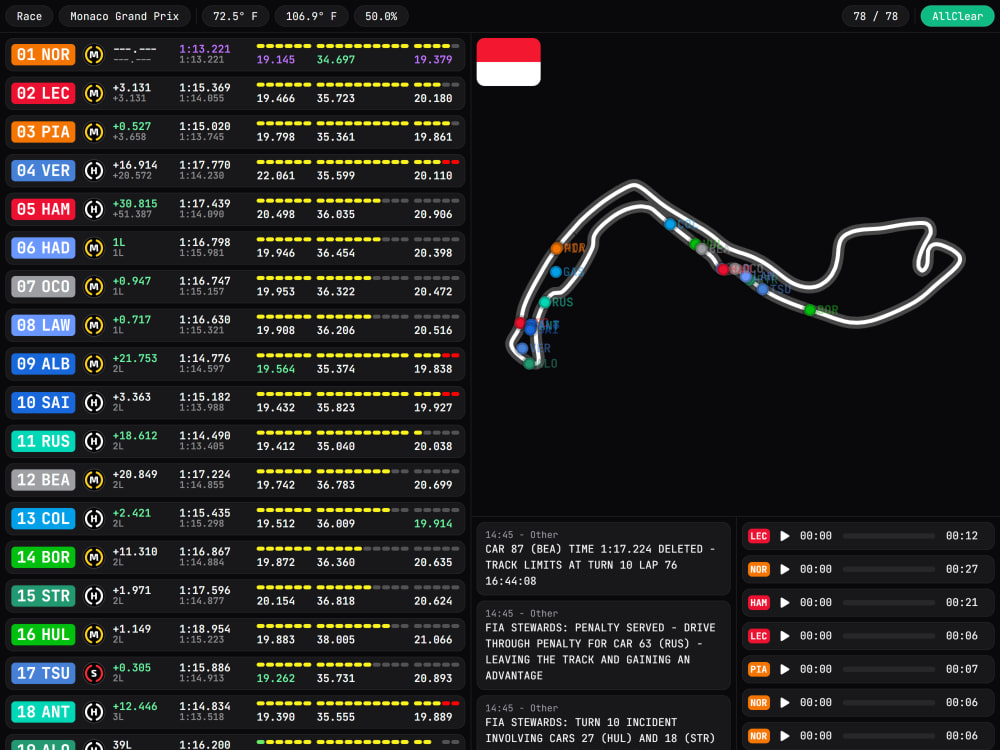1000x750 pixels.
Task: Select the 05 HAM driver tag
Action: pos(43,209)
